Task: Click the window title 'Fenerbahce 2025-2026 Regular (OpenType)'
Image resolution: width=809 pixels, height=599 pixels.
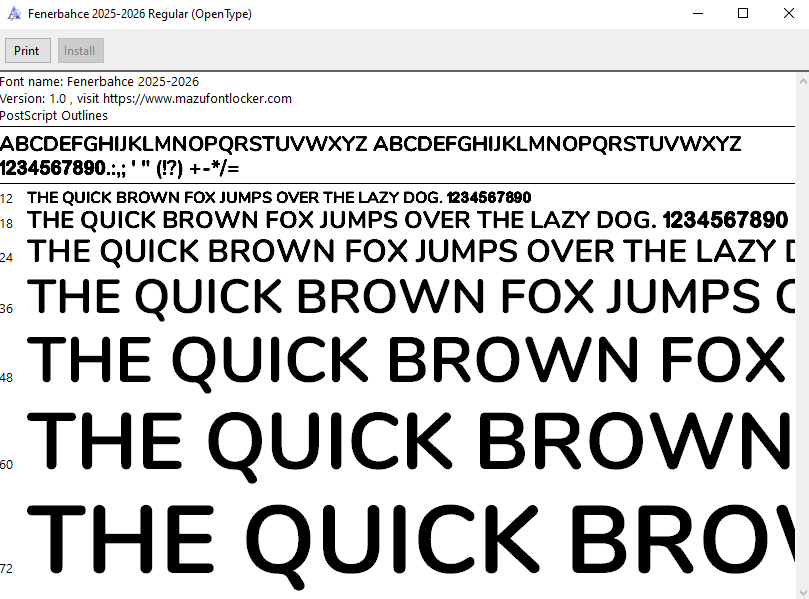Action: point(138,14)
